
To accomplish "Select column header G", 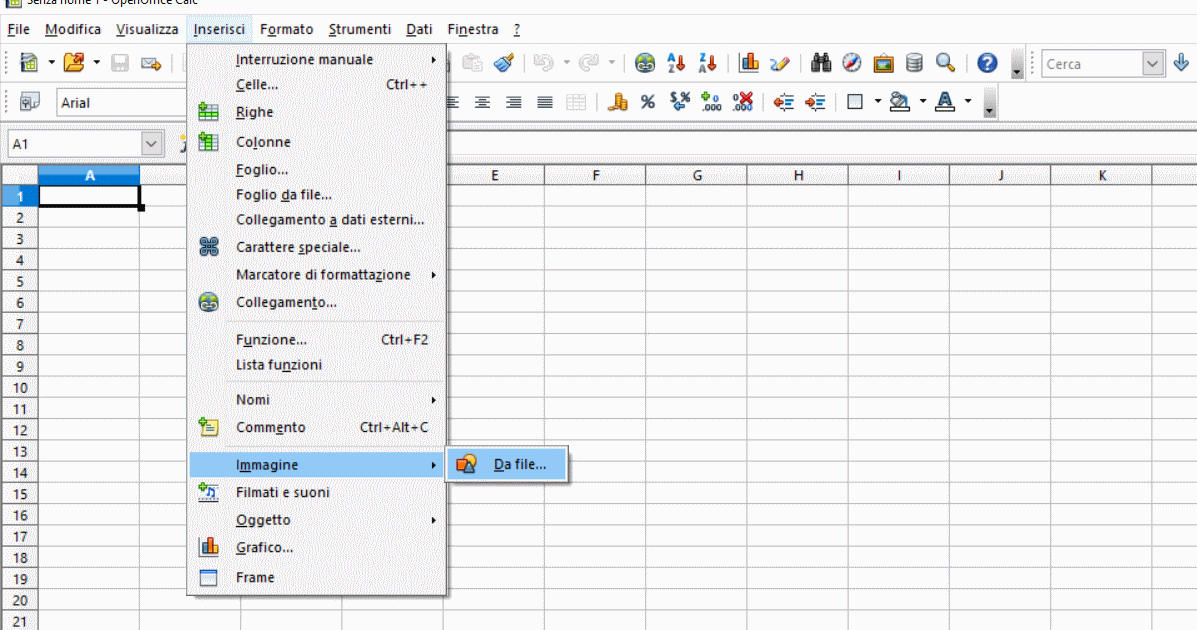I will (x=696, y=176).
